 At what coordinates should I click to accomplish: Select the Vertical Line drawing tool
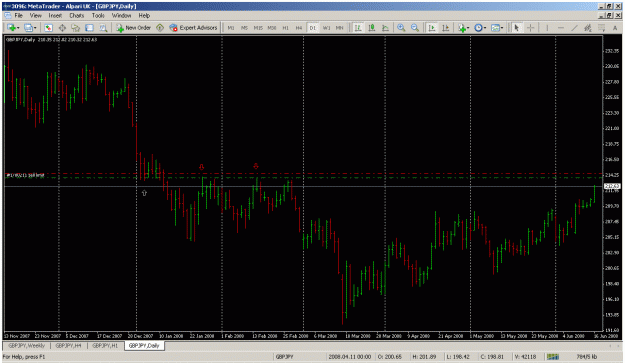(547, 27)
